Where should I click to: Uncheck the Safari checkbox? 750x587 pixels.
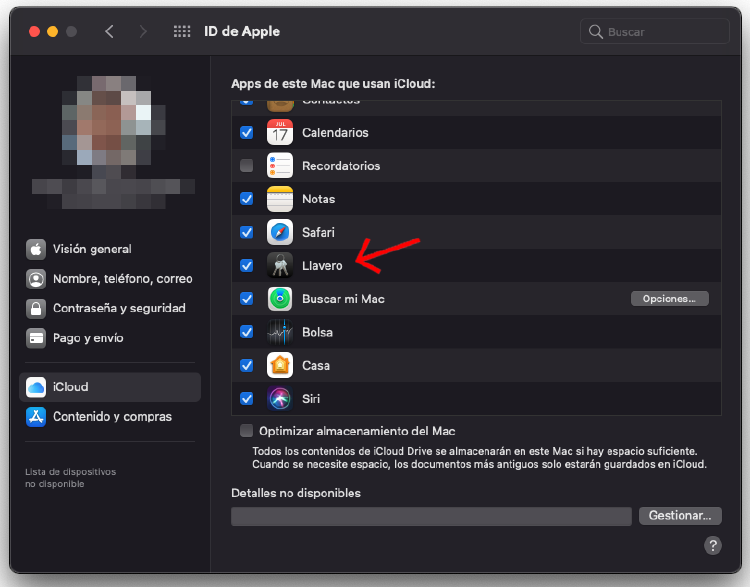point(246,232)
